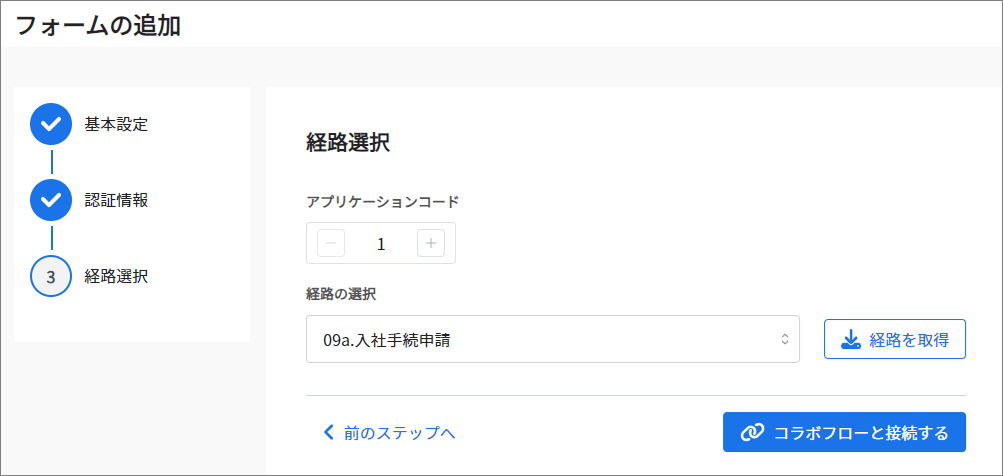
Task: Click the 経路の選択 field label
Action: coord(341,294)
